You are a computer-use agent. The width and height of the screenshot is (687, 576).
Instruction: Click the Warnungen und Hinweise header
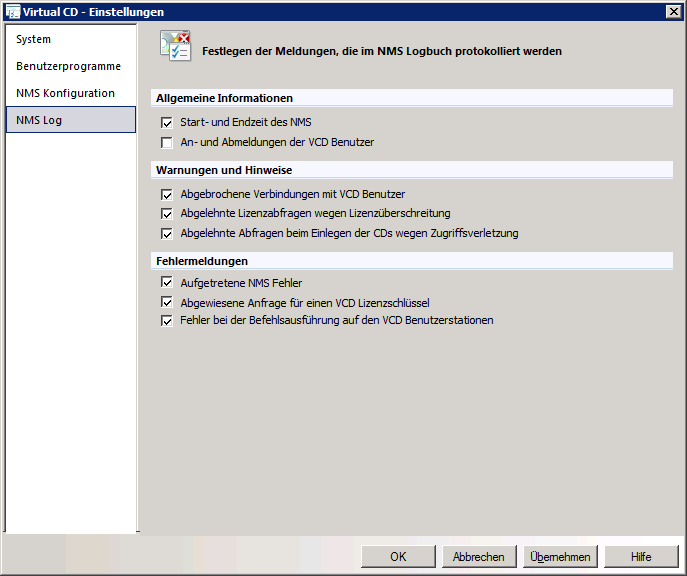pos(412,170)
